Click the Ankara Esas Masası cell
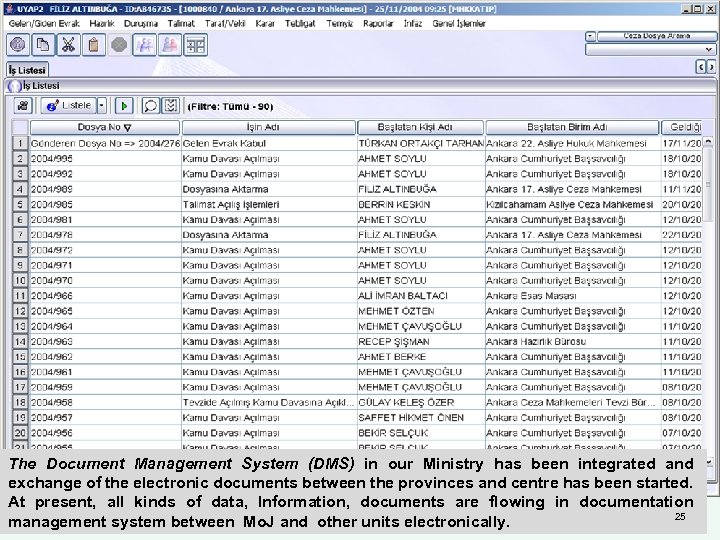 (573, 296)
